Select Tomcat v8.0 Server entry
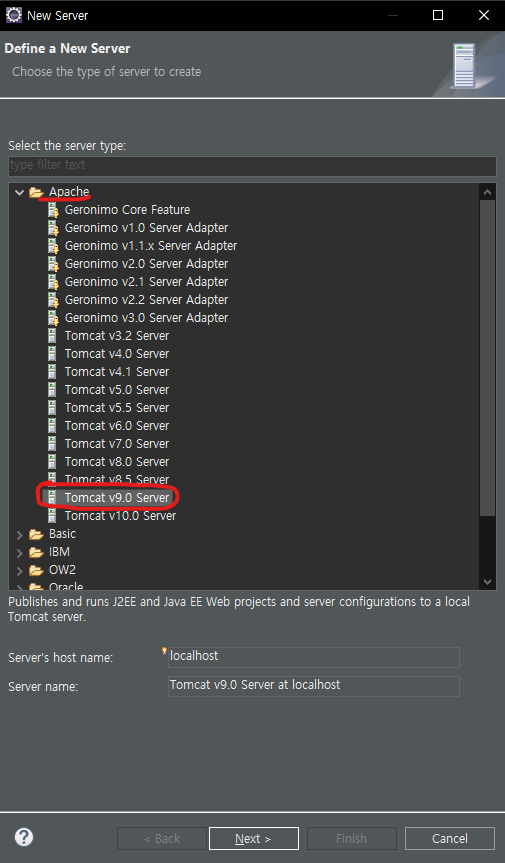This screenshot has height=863, width=505. pos(117,462)
